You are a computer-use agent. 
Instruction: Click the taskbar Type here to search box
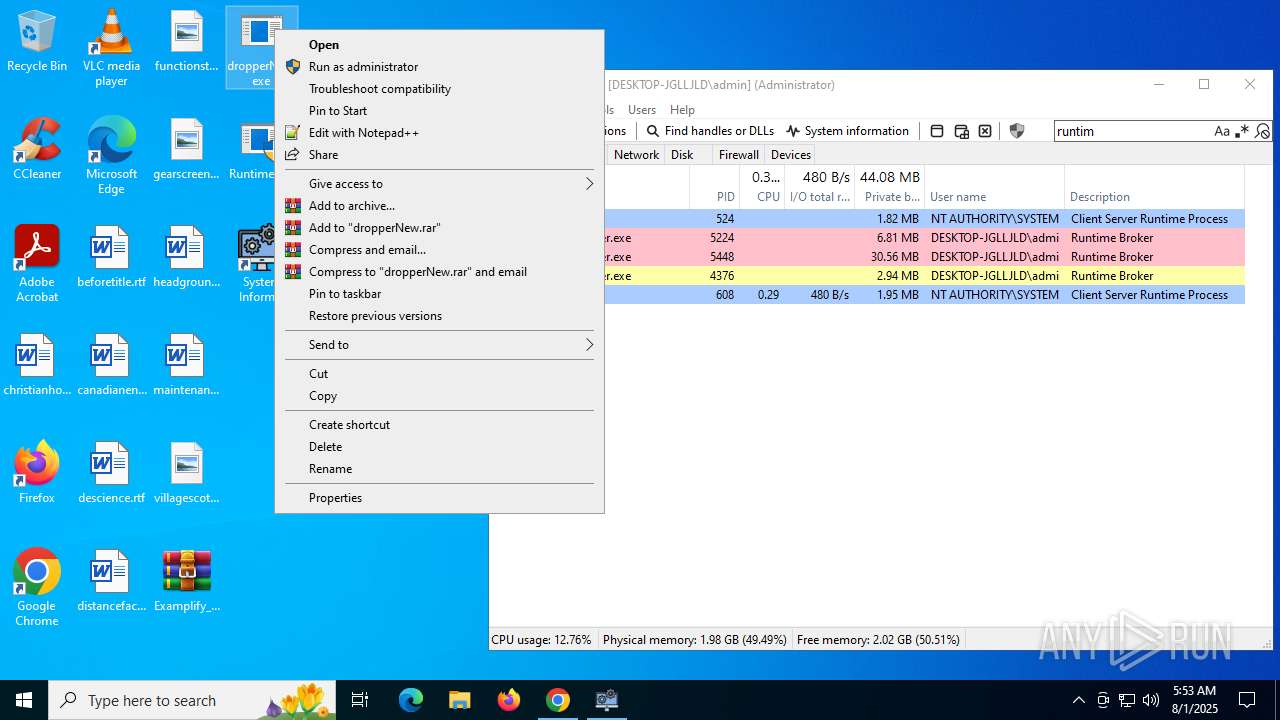194,700
